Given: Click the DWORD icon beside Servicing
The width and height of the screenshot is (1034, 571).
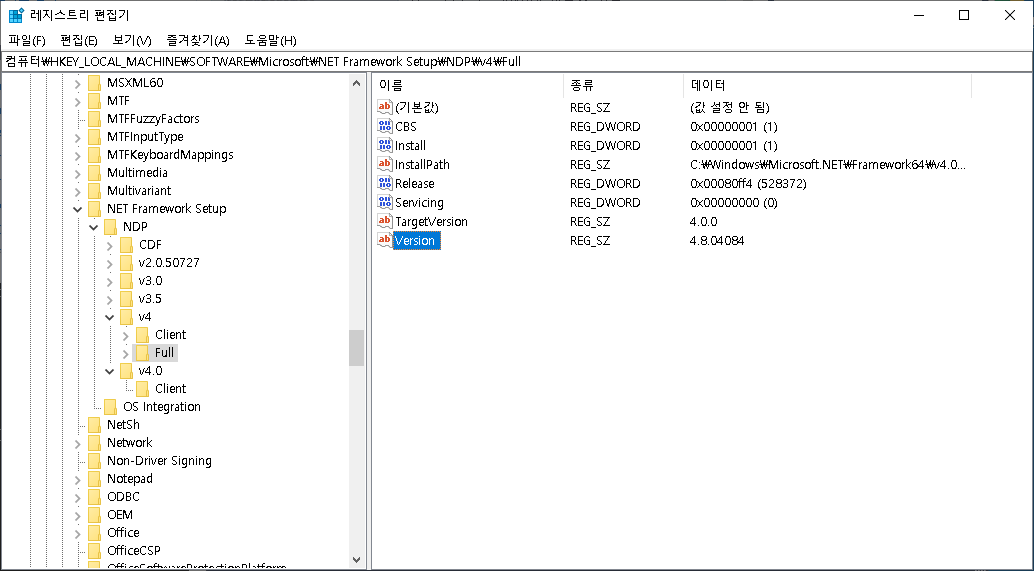Looking at the screenshot, I should pos(384,202).
